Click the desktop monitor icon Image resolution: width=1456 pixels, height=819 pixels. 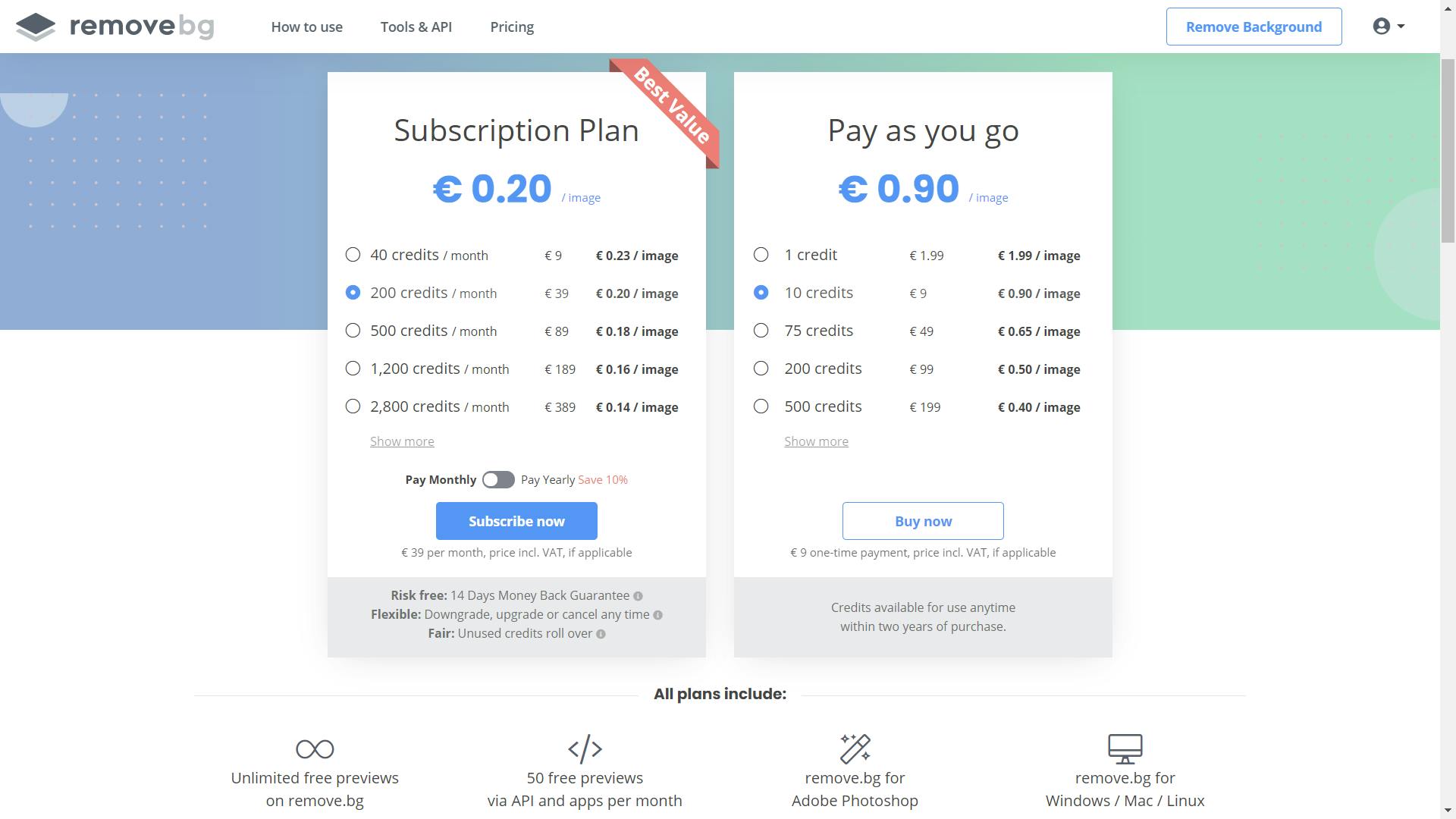1125,749
